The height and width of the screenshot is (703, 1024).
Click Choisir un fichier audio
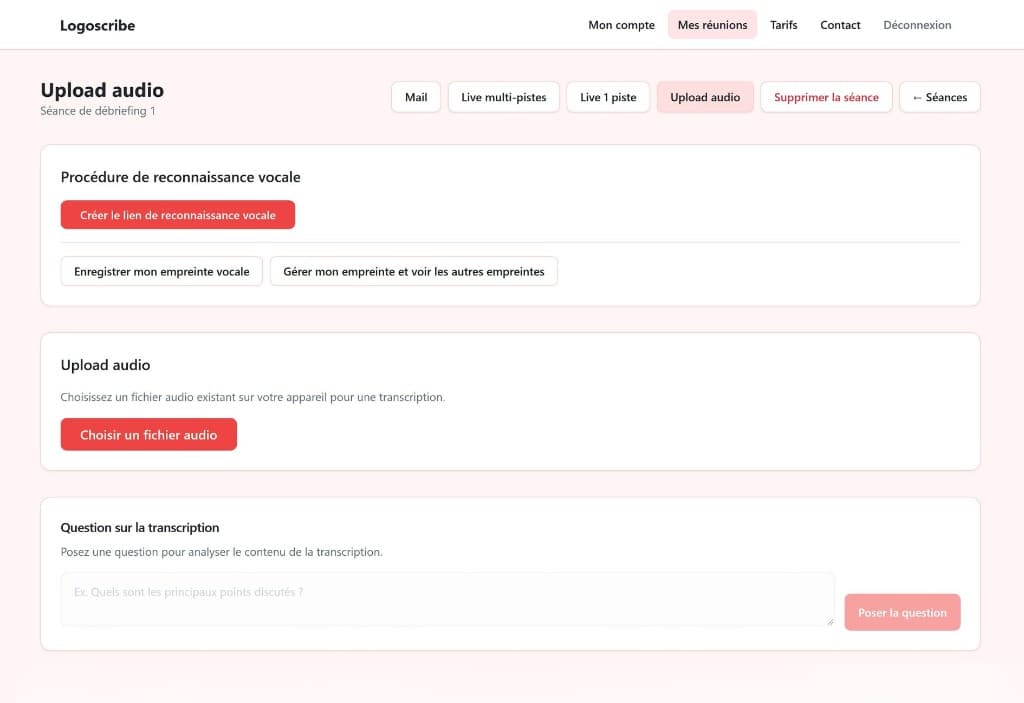(x=148, y=434)
